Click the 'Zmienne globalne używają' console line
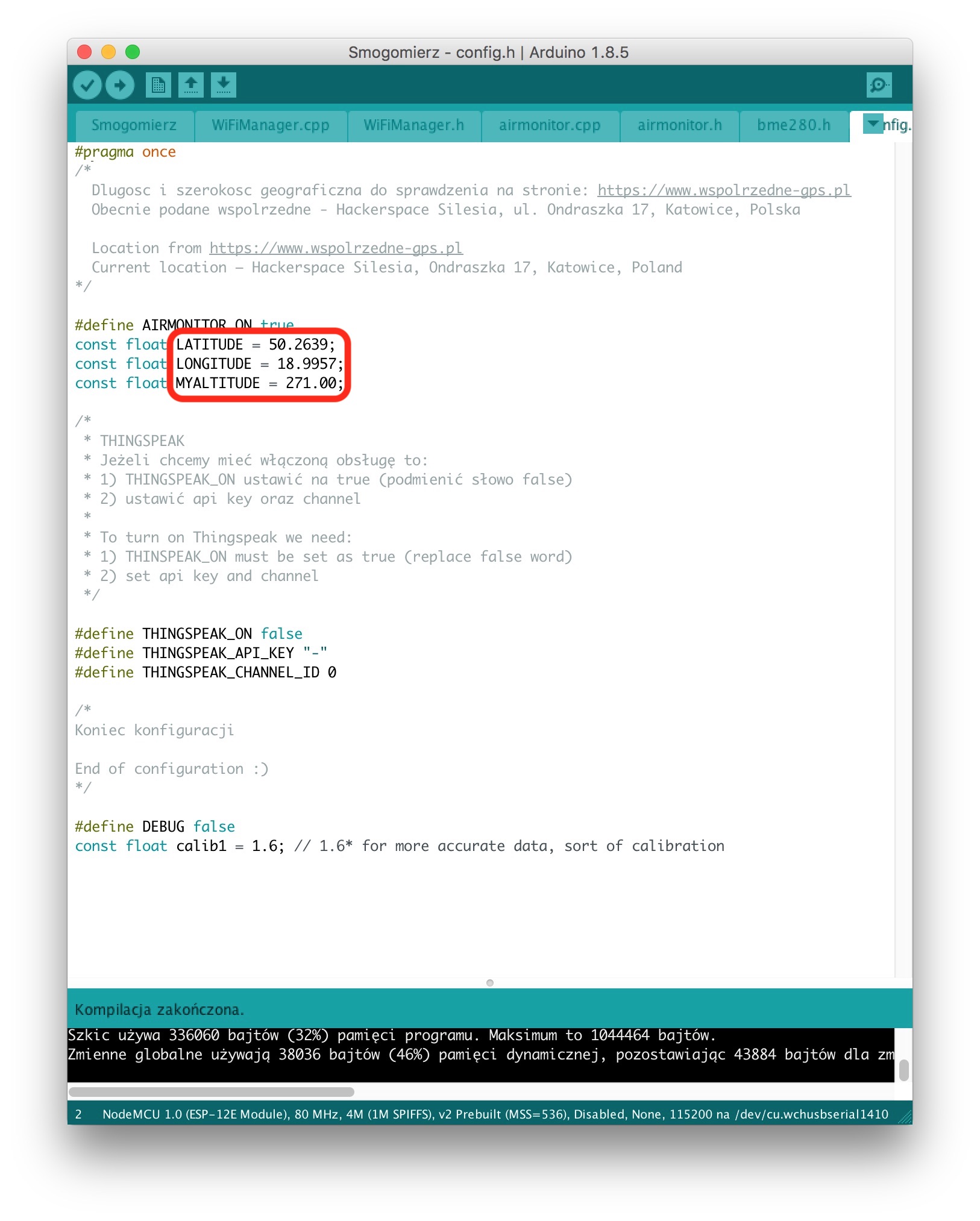The image size is (980, 1221). tap(480, 1055)
